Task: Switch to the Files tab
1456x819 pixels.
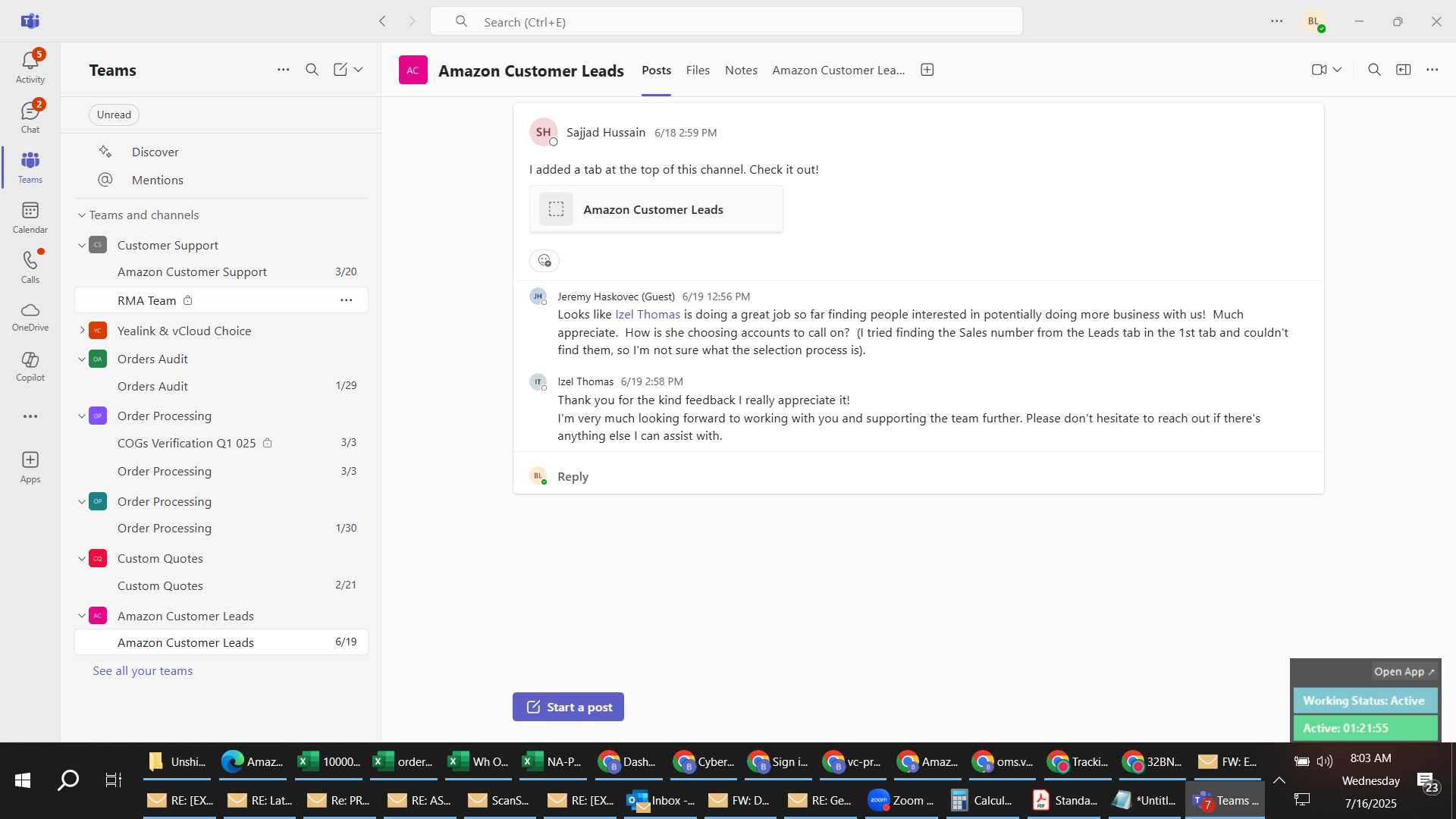Action: click(698, 70)
